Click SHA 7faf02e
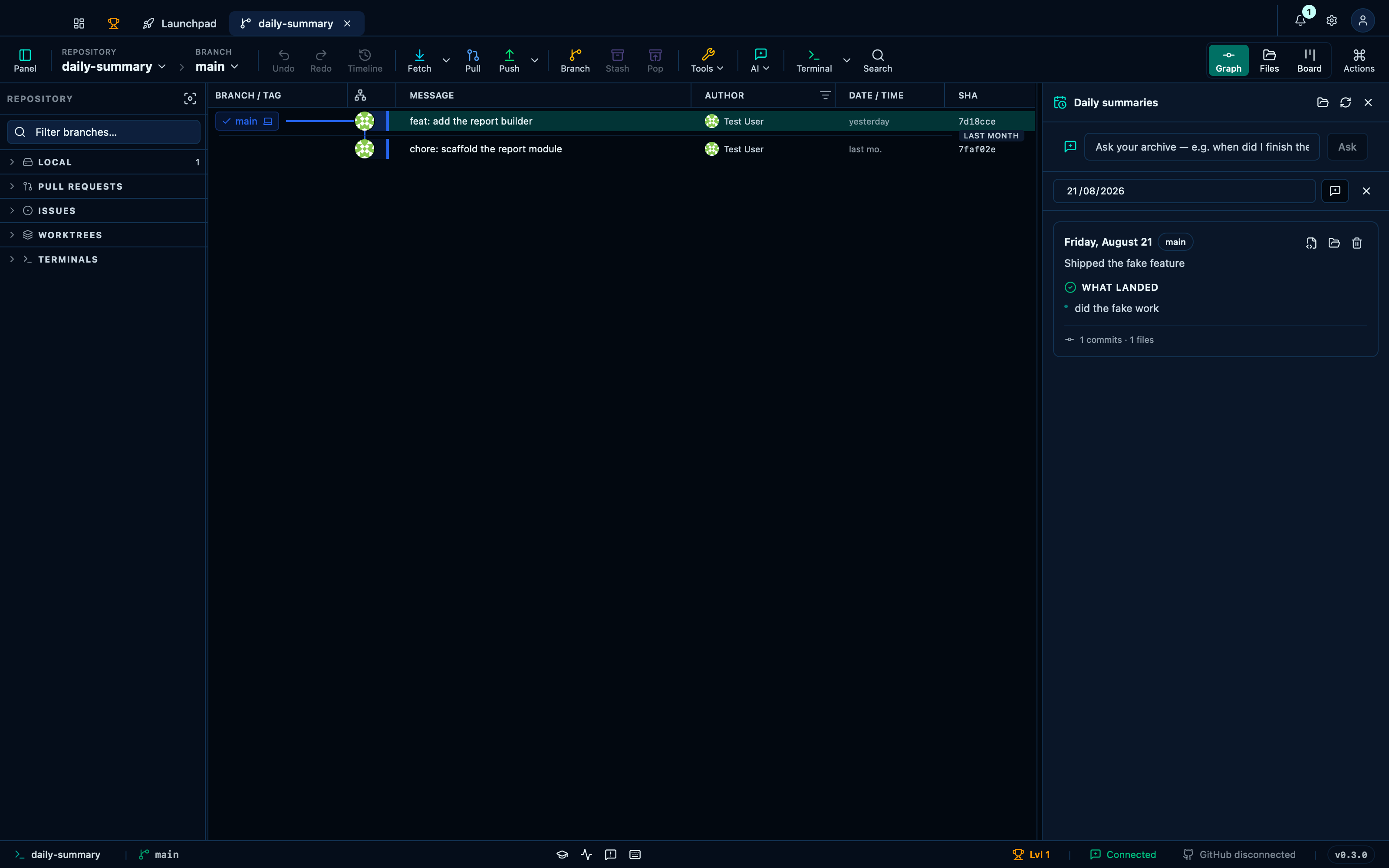 click(x=977, y=149)
